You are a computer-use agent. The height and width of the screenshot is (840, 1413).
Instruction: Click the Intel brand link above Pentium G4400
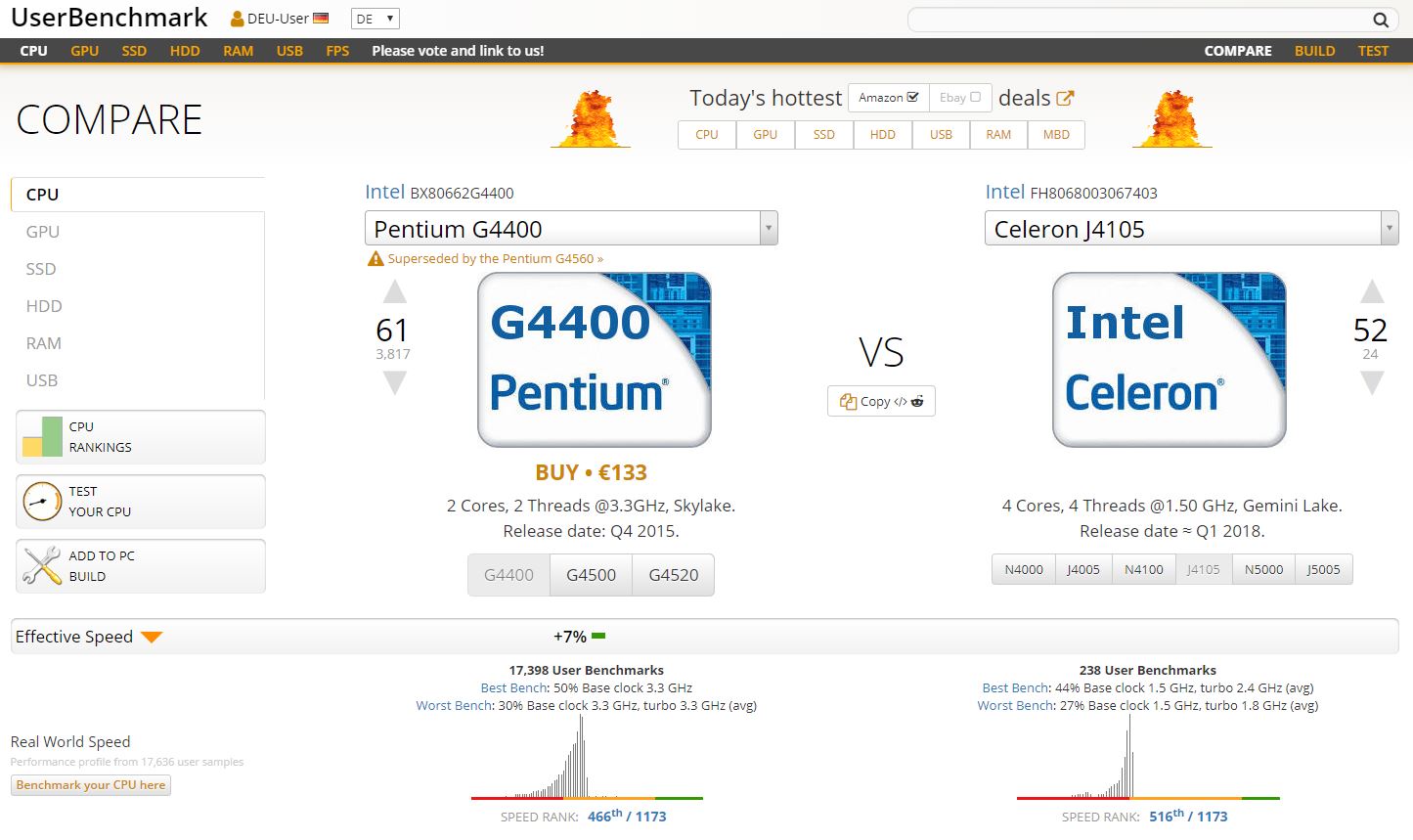pyautogui.click(x=384, y=192)
